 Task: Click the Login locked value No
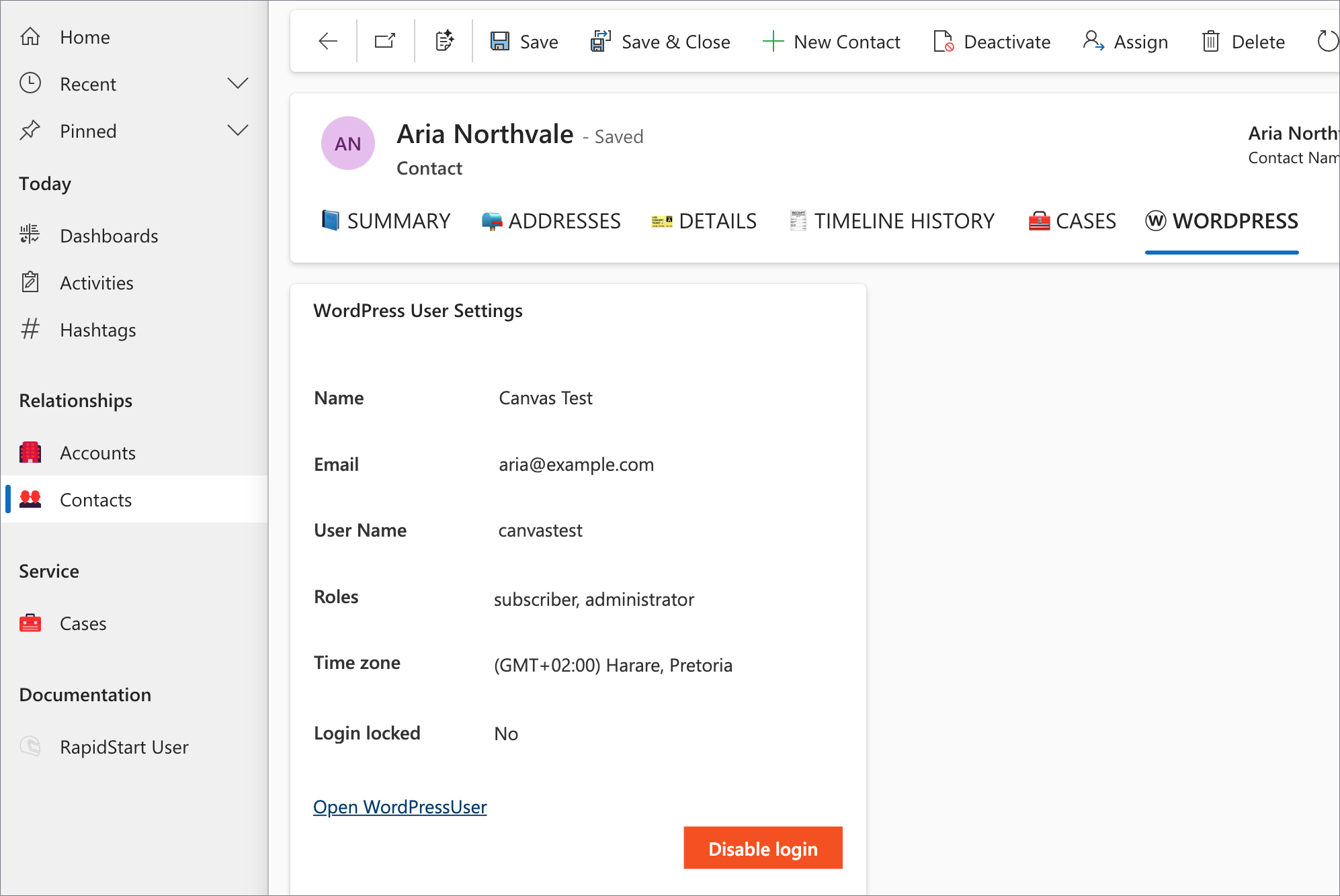tap(506, 733)
